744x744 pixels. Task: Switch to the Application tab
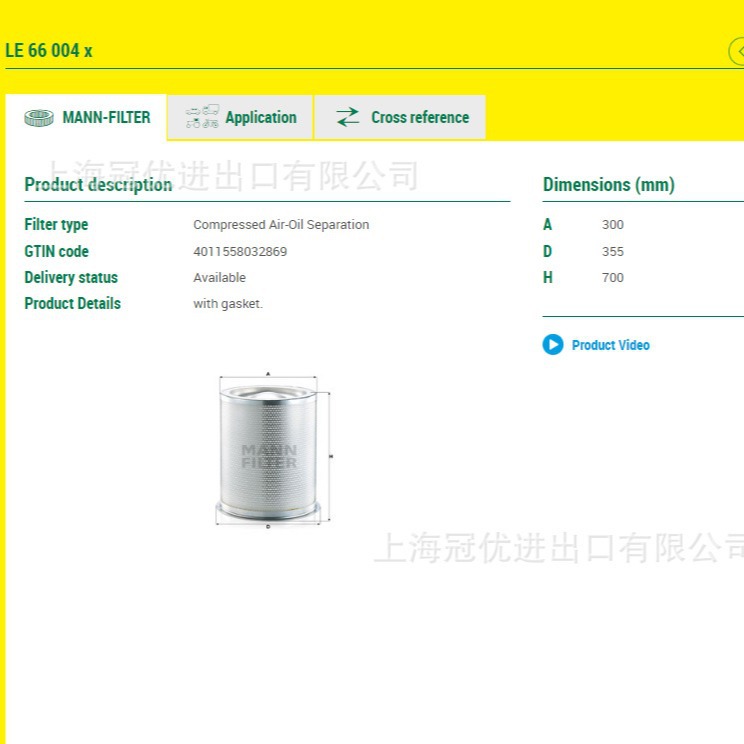pos(240,117)
